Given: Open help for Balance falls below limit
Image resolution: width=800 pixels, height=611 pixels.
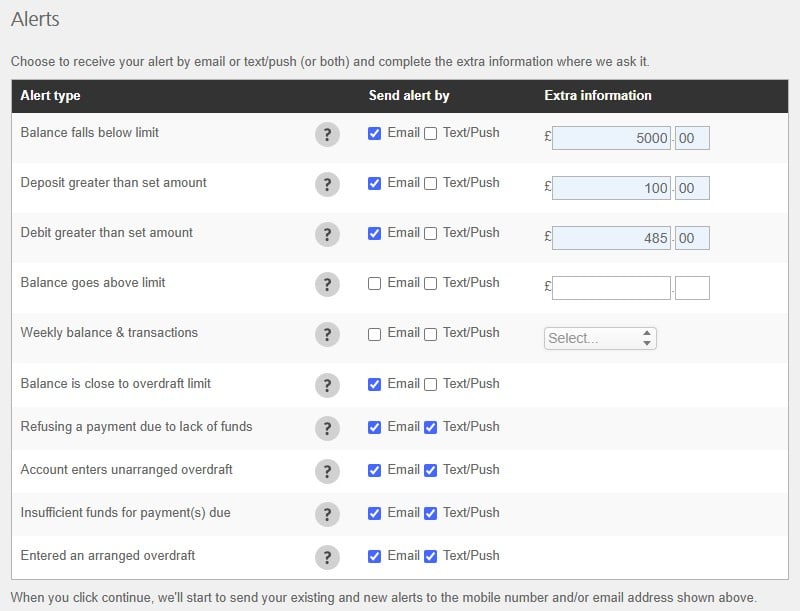Looking at the screenshot, I should (x=327, y=135).
